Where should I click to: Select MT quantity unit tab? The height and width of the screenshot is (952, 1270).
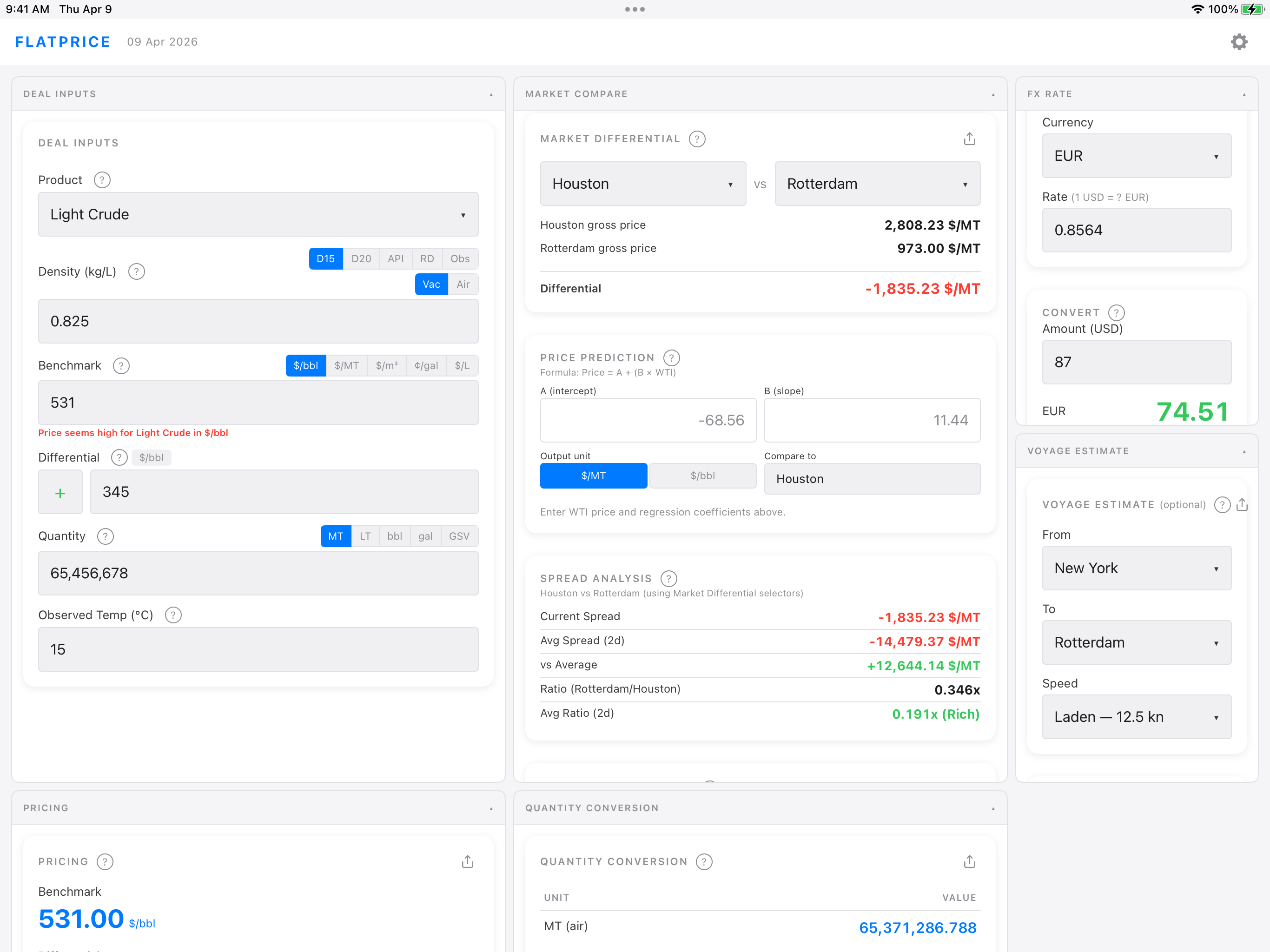336,536
